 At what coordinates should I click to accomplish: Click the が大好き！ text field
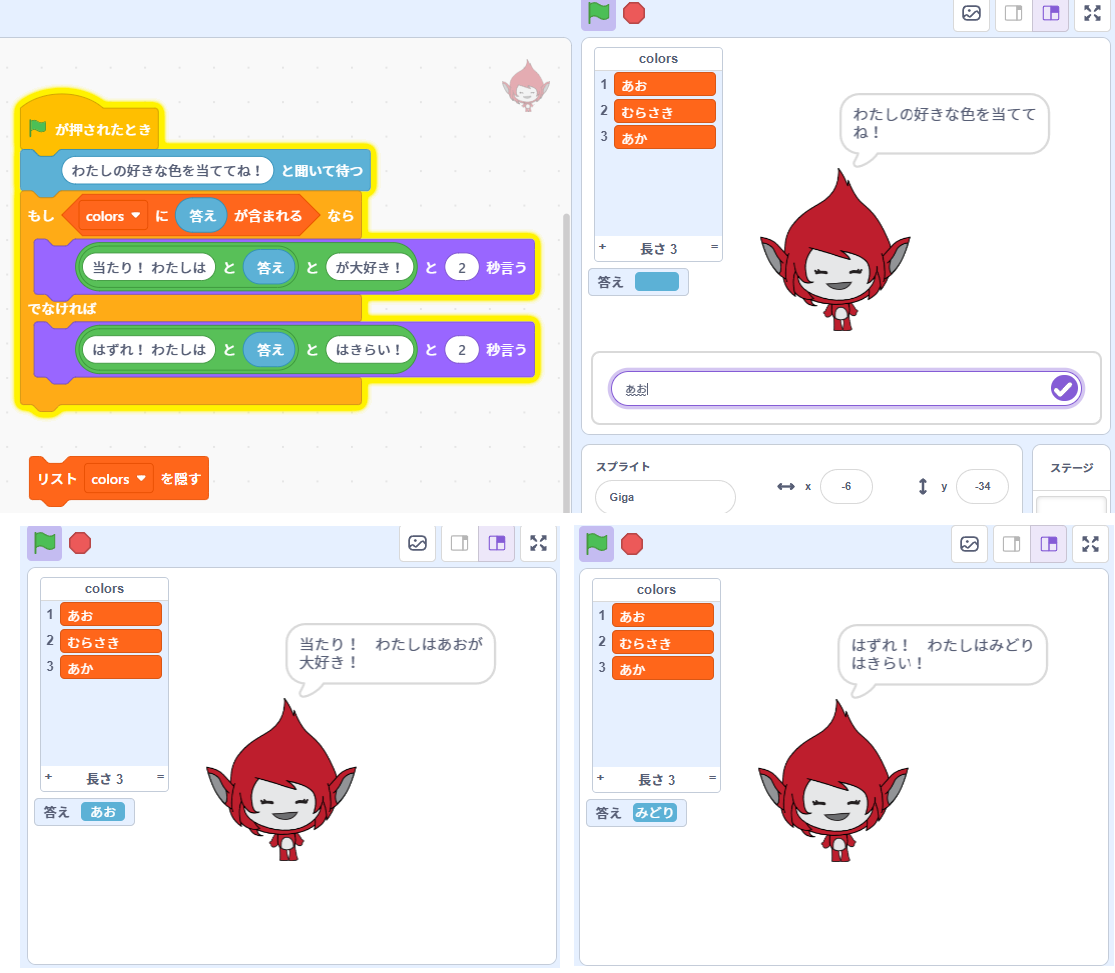pos(368,267)
